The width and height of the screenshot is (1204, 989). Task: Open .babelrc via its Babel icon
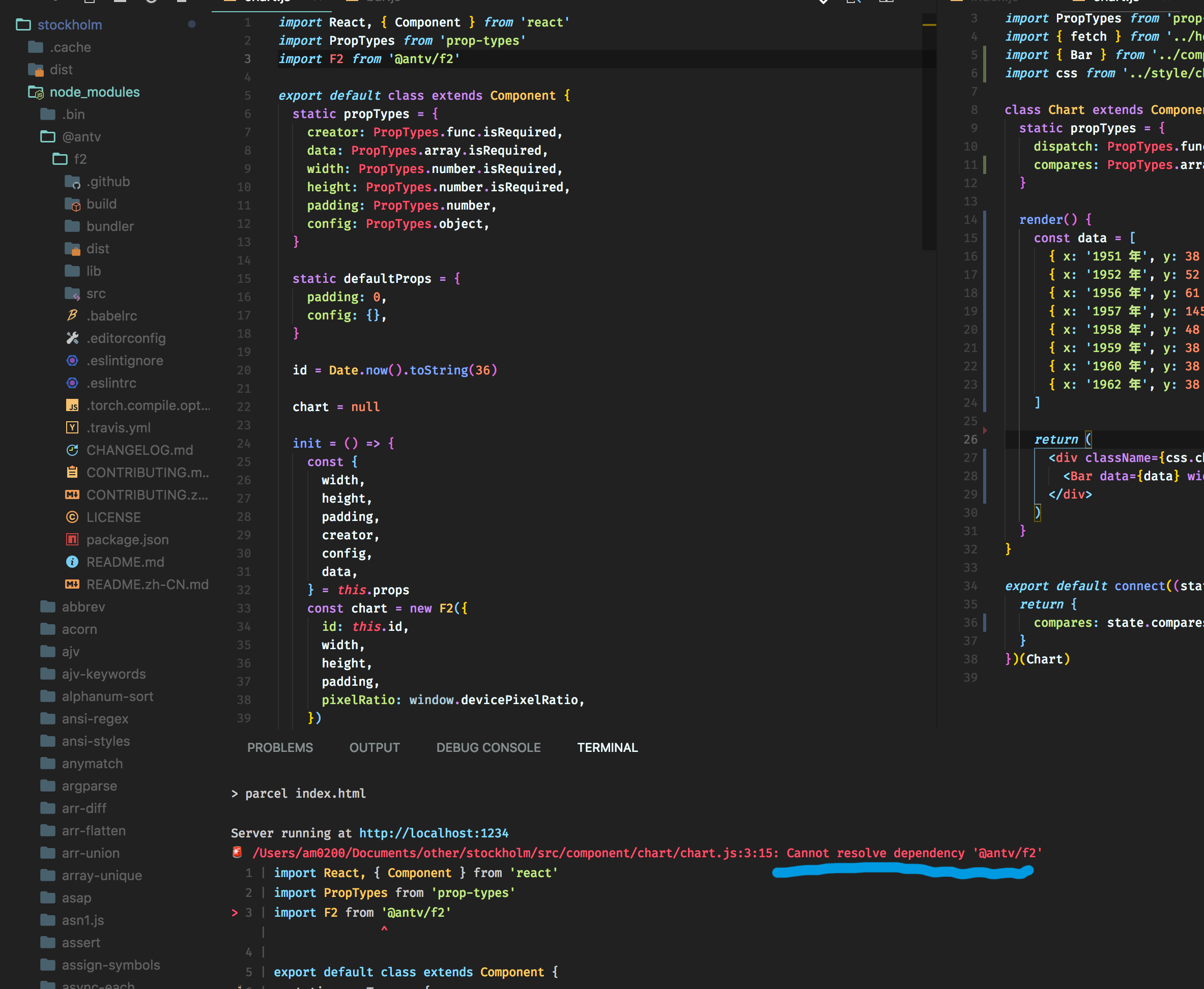pos(73,315)
